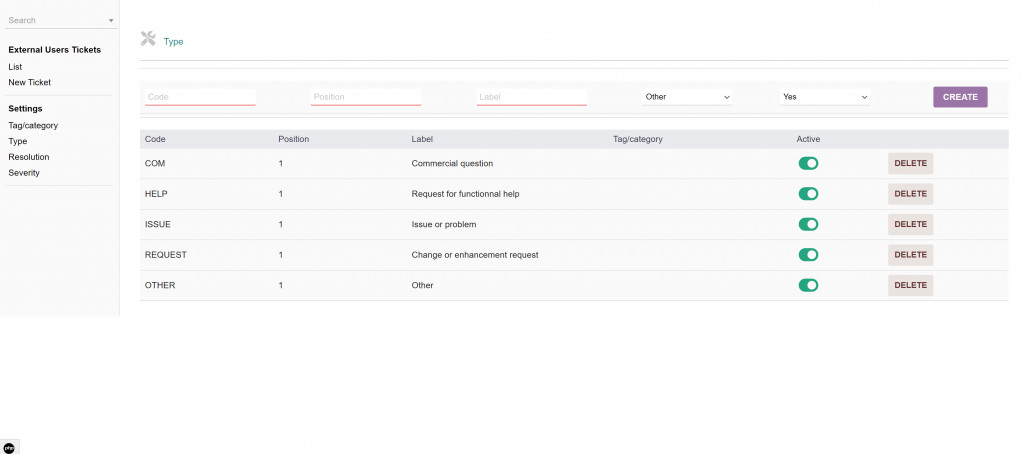The height and width of the screenshot is (454, 1024).
Task: Click the Change or enhancement request label
Action: (475, 255)
